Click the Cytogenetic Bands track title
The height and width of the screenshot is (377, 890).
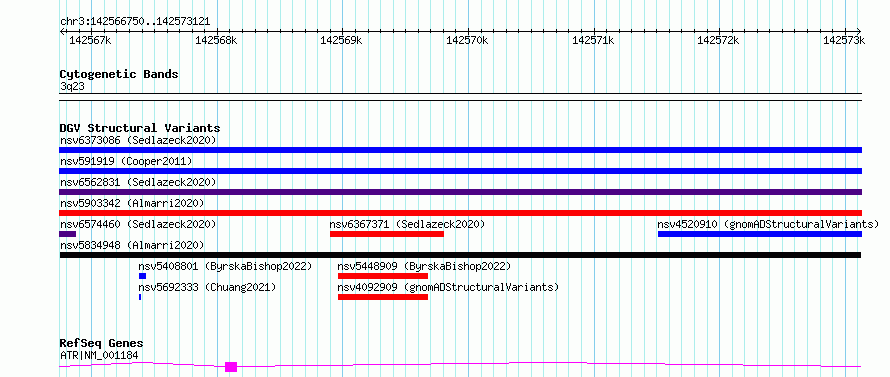point(119,74)
